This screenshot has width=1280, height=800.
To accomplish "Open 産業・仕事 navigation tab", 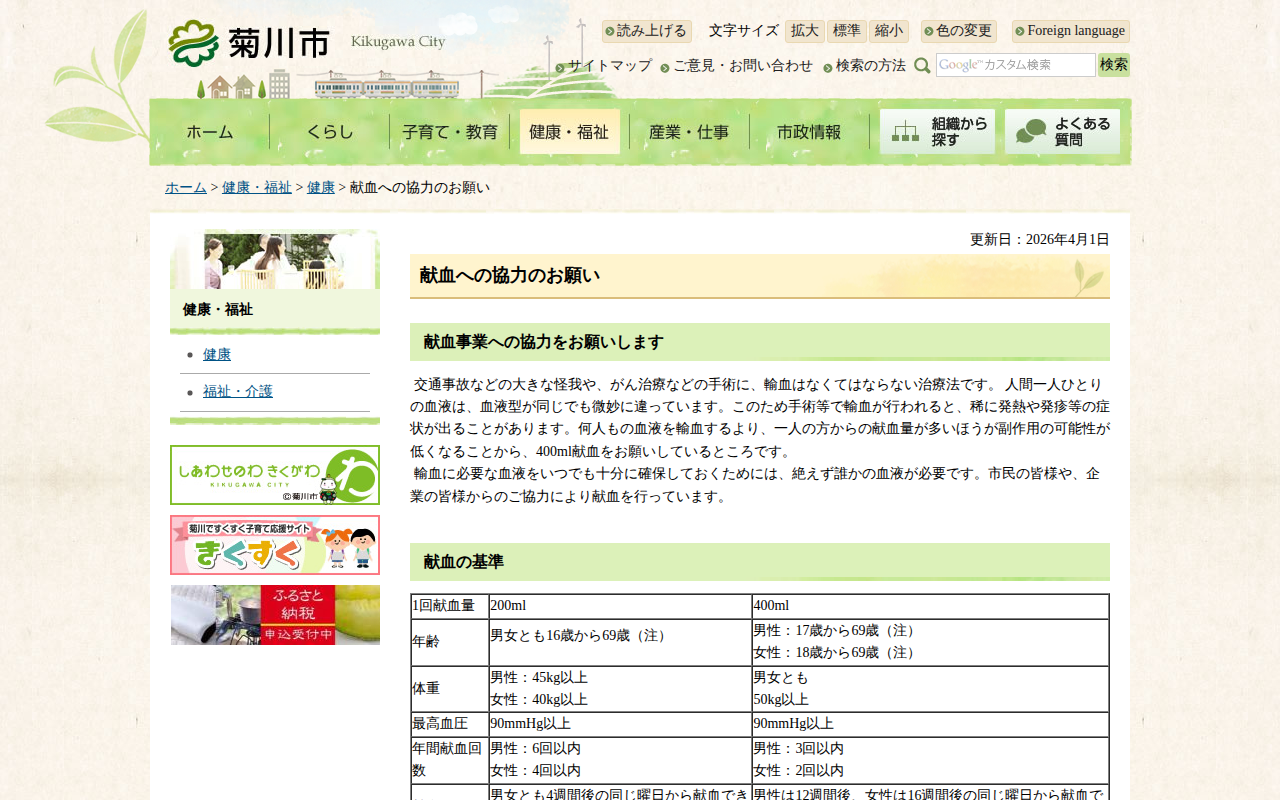I will 689,132.
